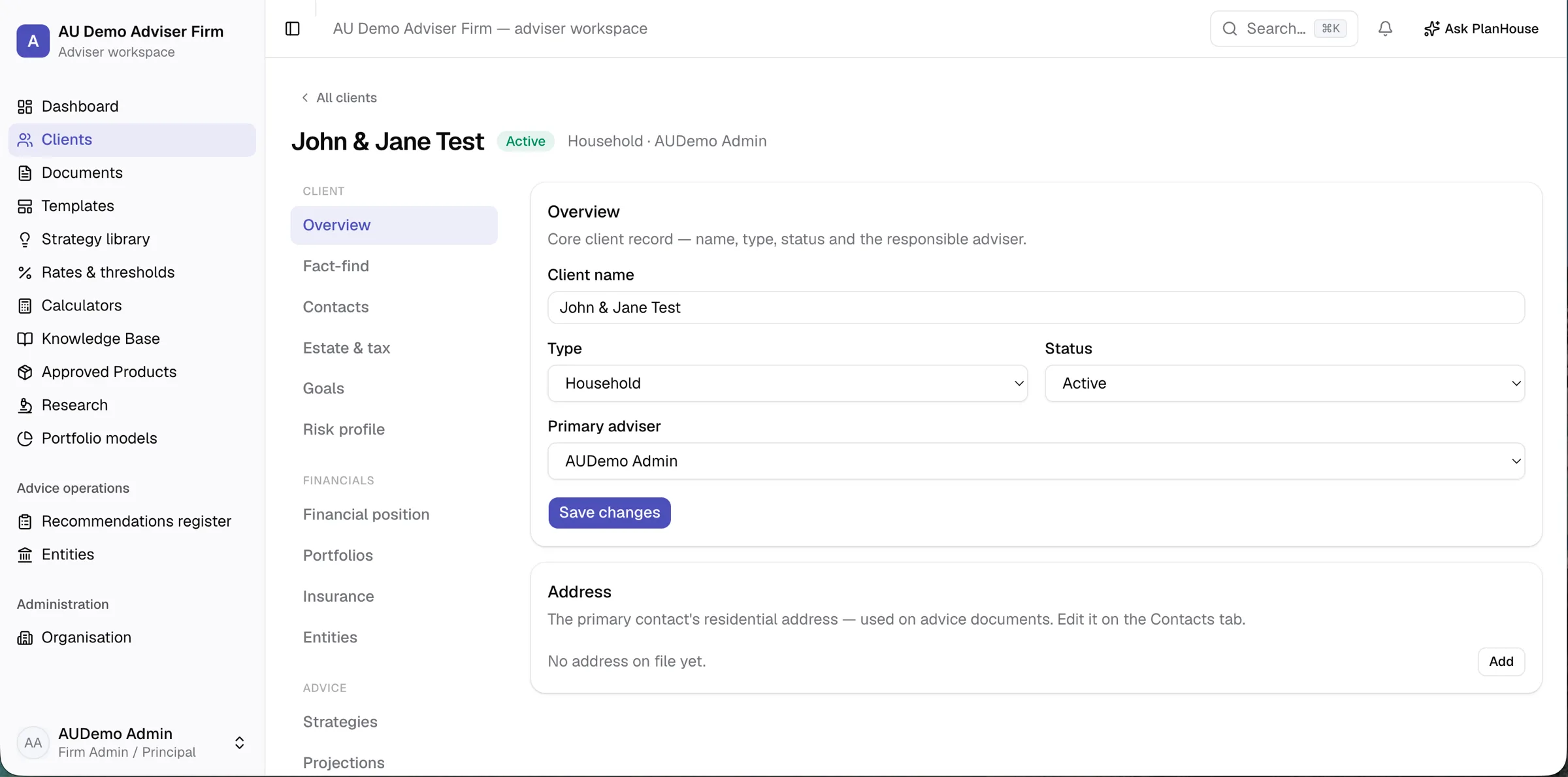Click the back chevron beside All clients
1568x777 pixels.
coord(304,97)
